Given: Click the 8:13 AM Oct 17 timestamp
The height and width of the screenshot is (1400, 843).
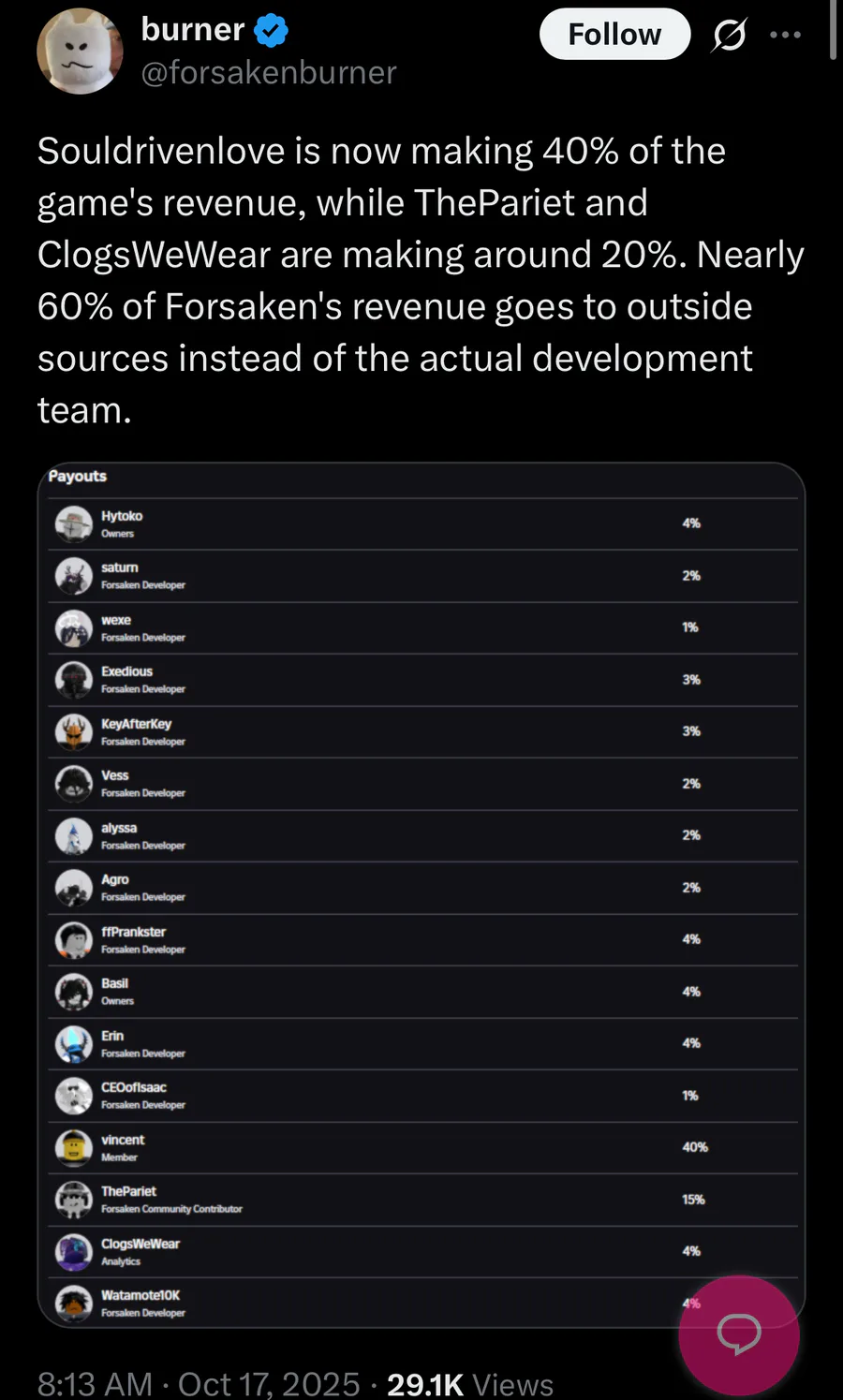Looking at the screenshot, I should pyautogui.click(x=198, y=1383).
